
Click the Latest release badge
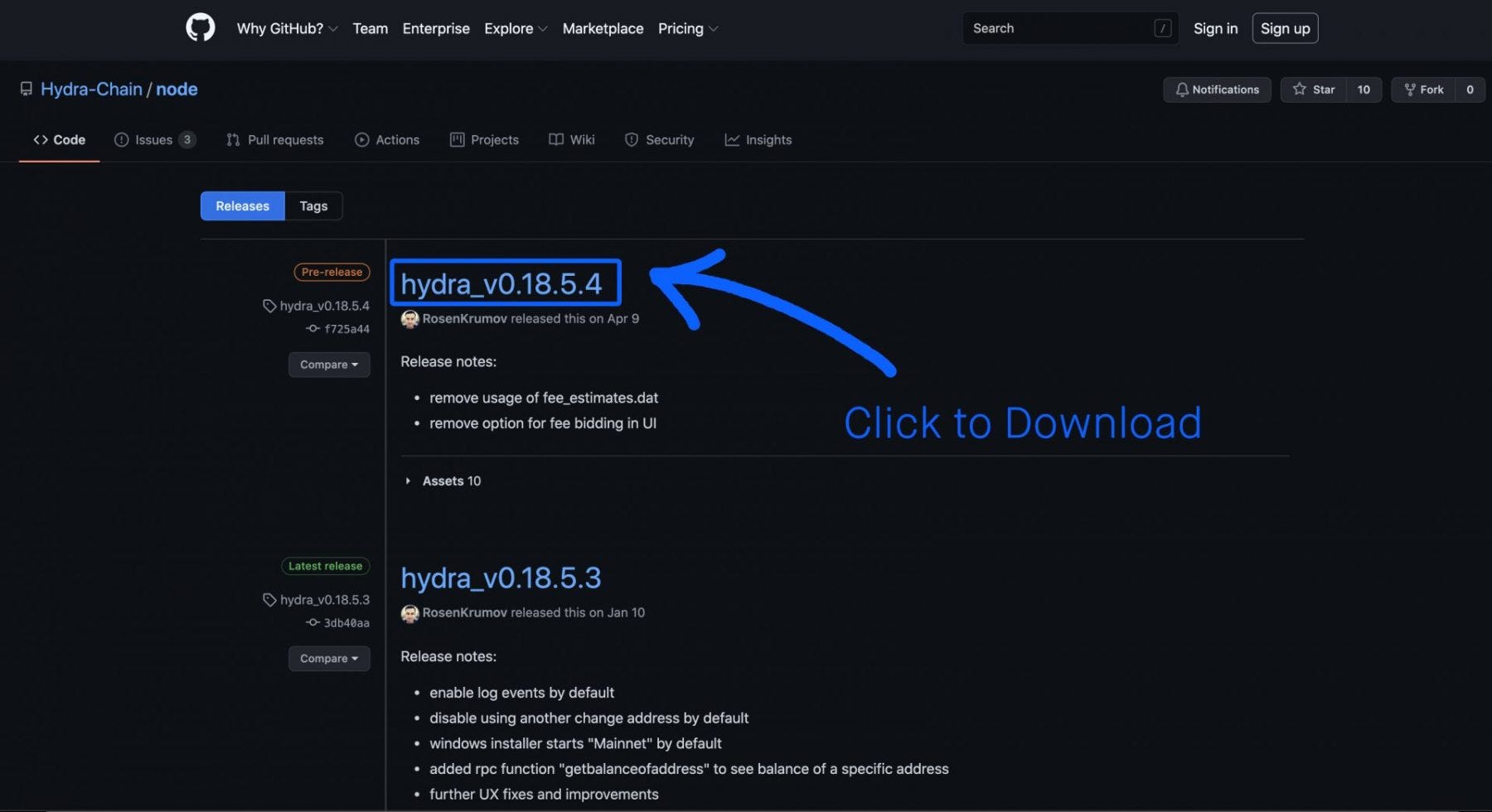(325, 566)
